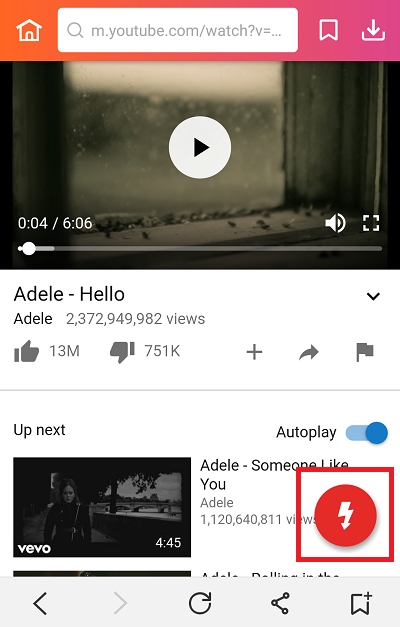
Task: Report the video with flag icon
Action: (364, 352)
